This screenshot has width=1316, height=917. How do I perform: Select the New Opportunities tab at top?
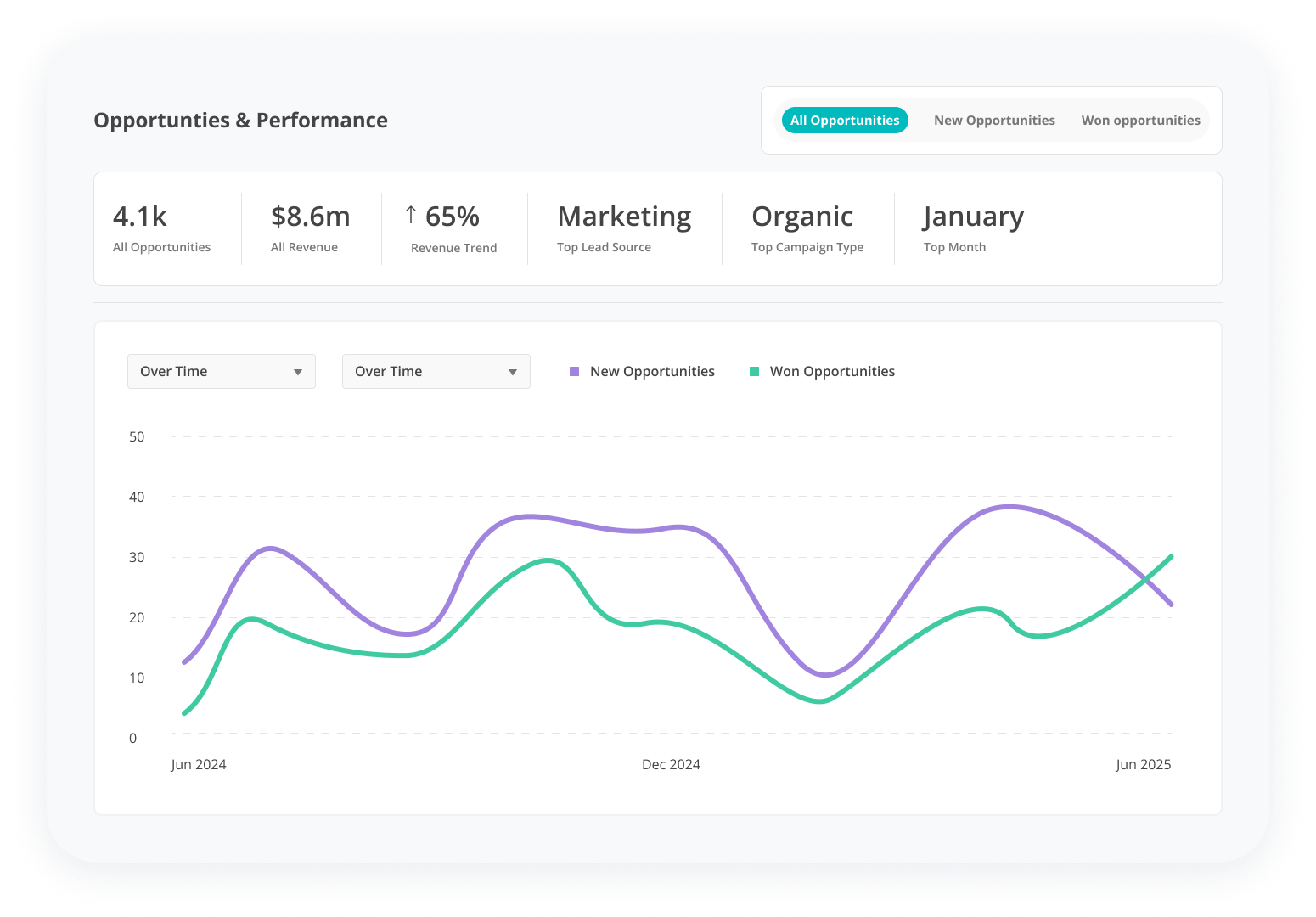point(994,121)
